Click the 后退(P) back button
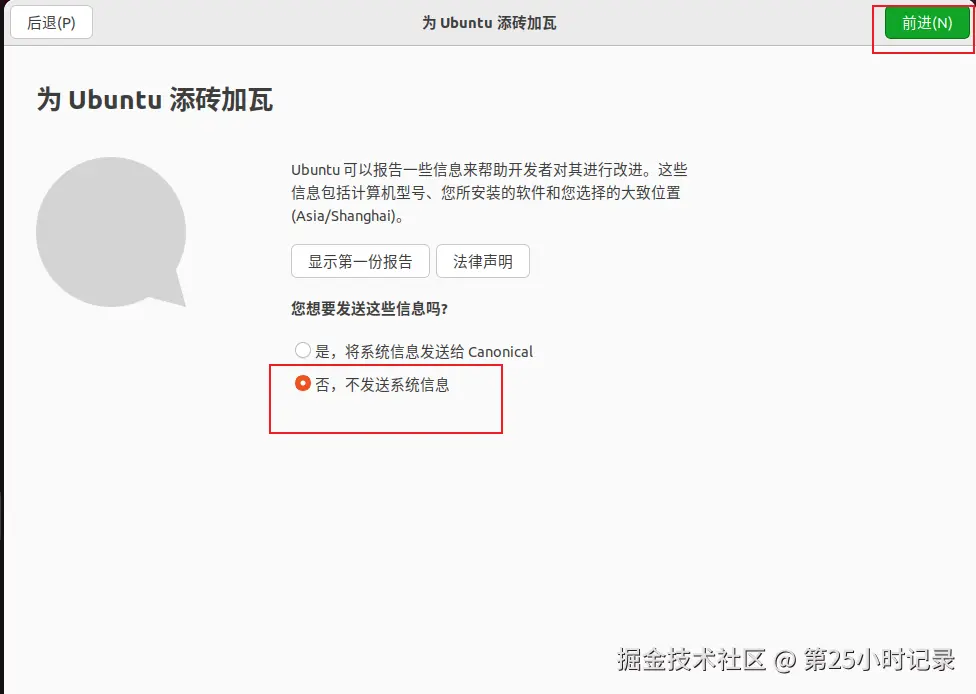Viewport: 976px width, 694px height. 52,23
